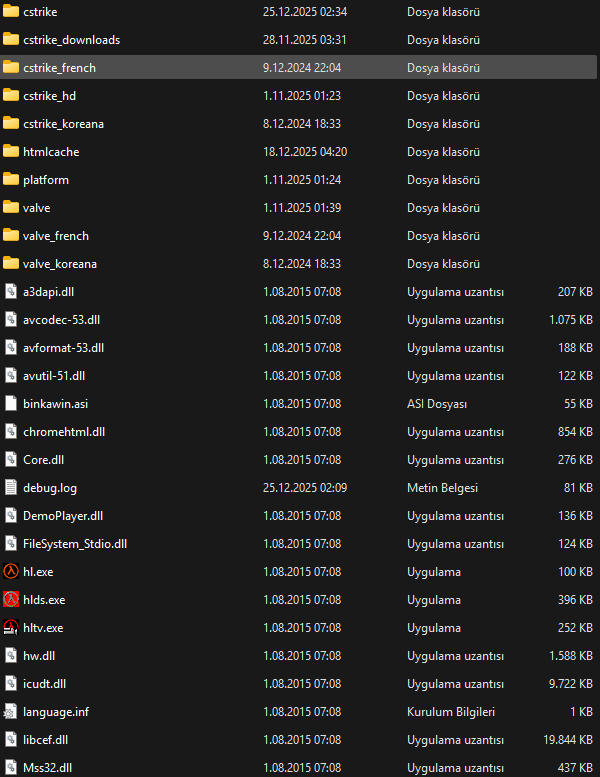
Task: Select the chromehtml.dll file name
Action: pos(64,432)
